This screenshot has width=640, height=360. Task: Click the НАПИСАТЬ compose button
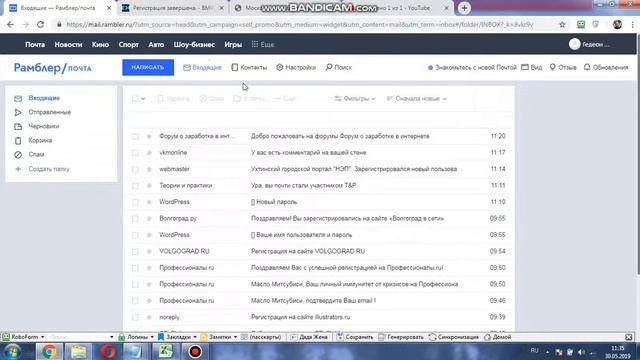(x=148, y=67)
